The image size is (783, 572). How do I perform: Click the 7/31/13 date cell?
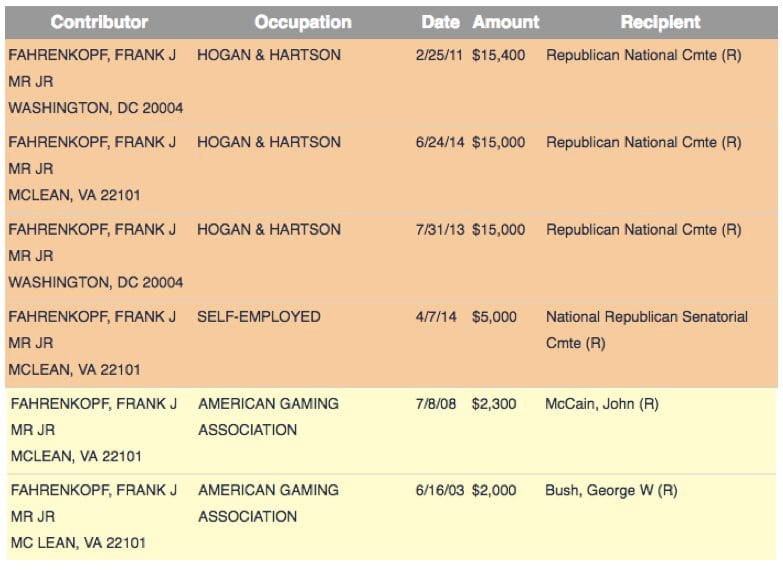(439, 229)
